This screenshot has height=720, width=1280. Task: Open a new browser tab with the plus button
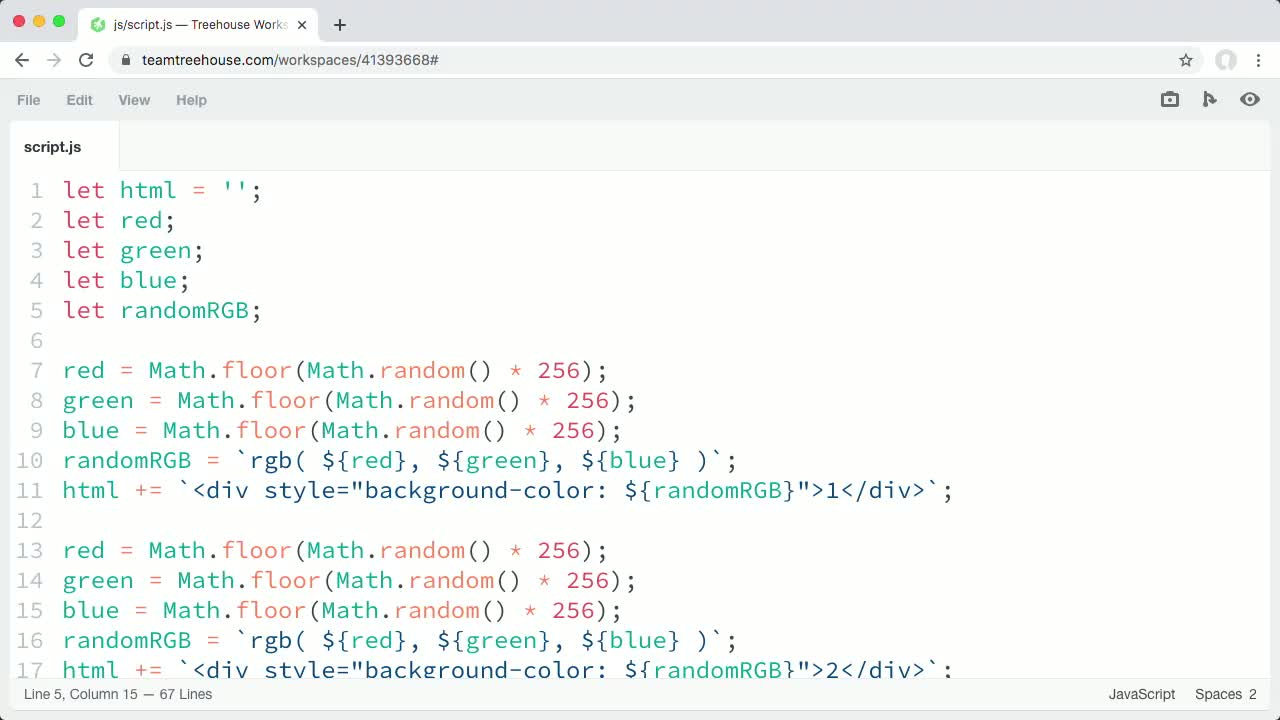click(x=339, y=24)
